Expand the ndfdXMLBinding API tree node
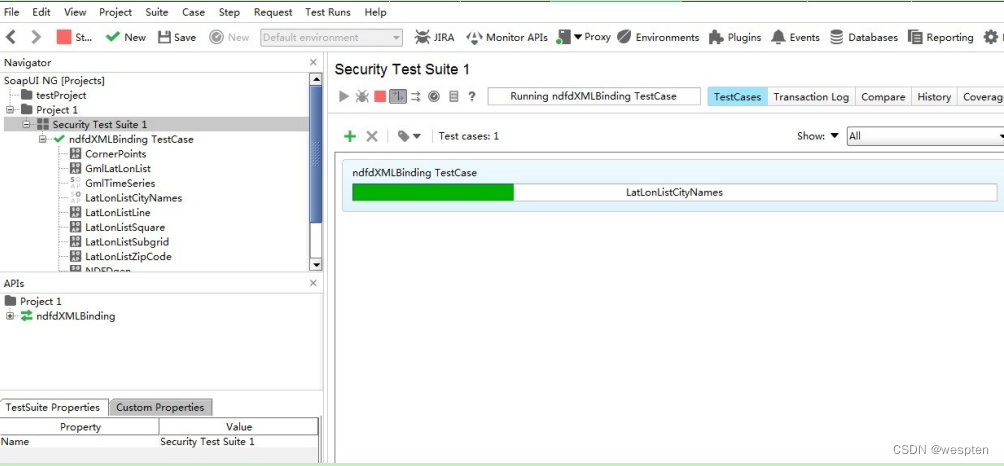 click(x=10, y=316)
